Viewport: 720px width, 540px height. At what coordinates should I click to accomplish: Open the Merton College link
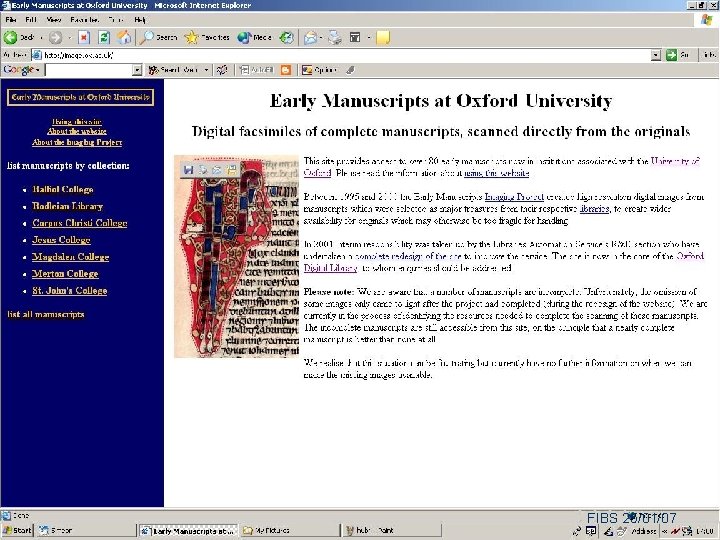tap(65, 274)
